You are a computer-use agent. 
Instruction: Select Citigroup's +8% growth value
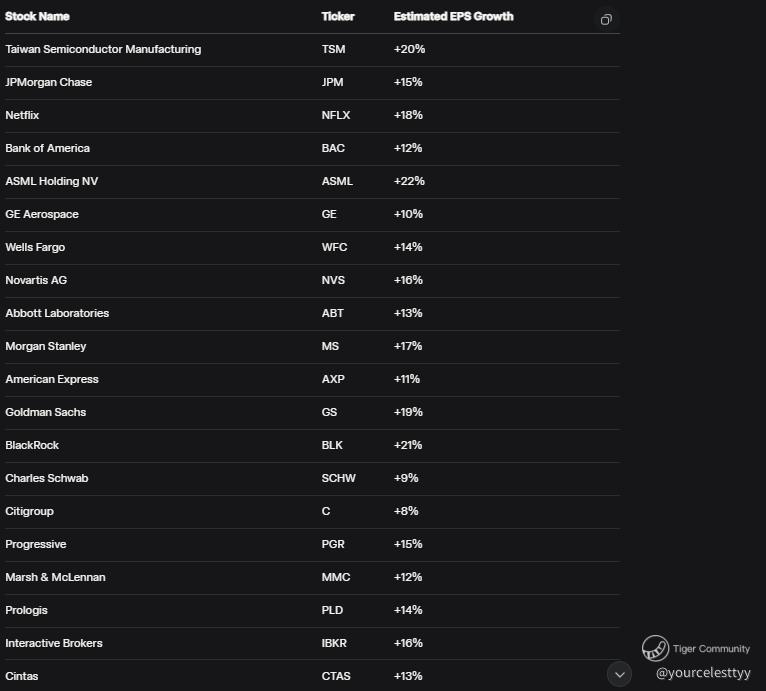(406, 511)
